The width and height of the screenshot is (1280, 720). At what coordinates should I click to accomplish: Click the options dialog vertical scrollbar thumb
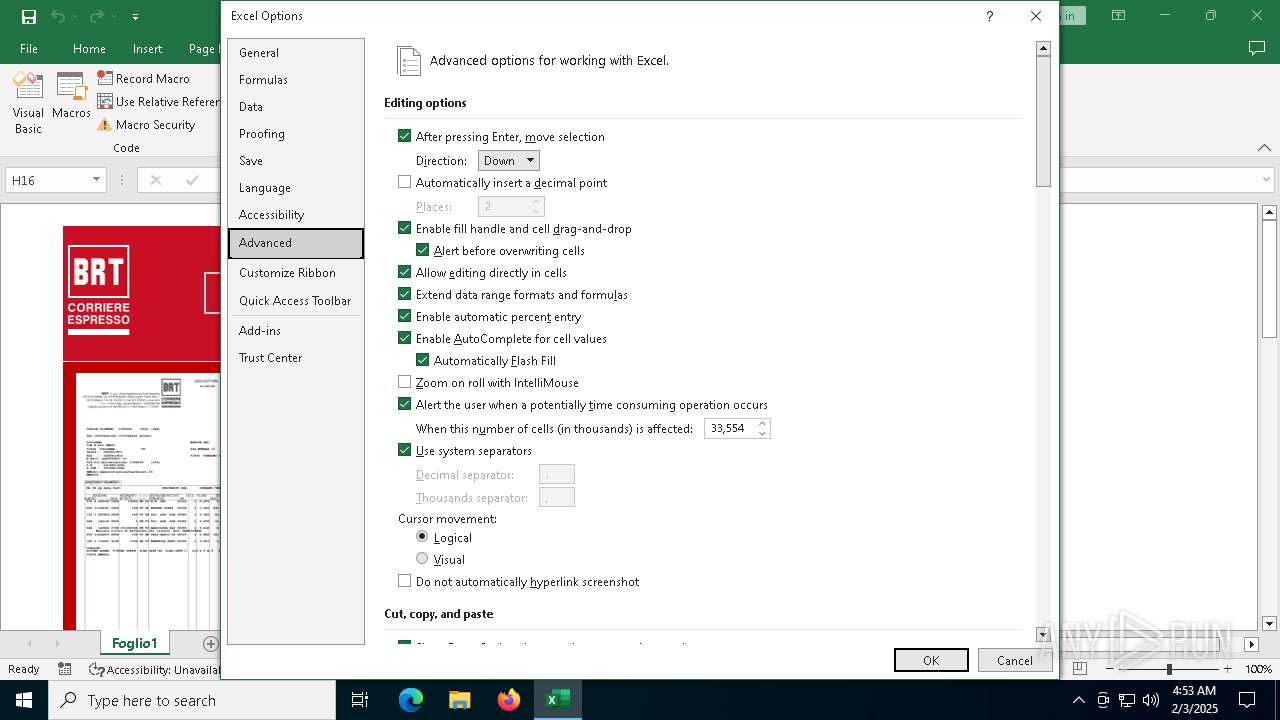point(1043,122)
